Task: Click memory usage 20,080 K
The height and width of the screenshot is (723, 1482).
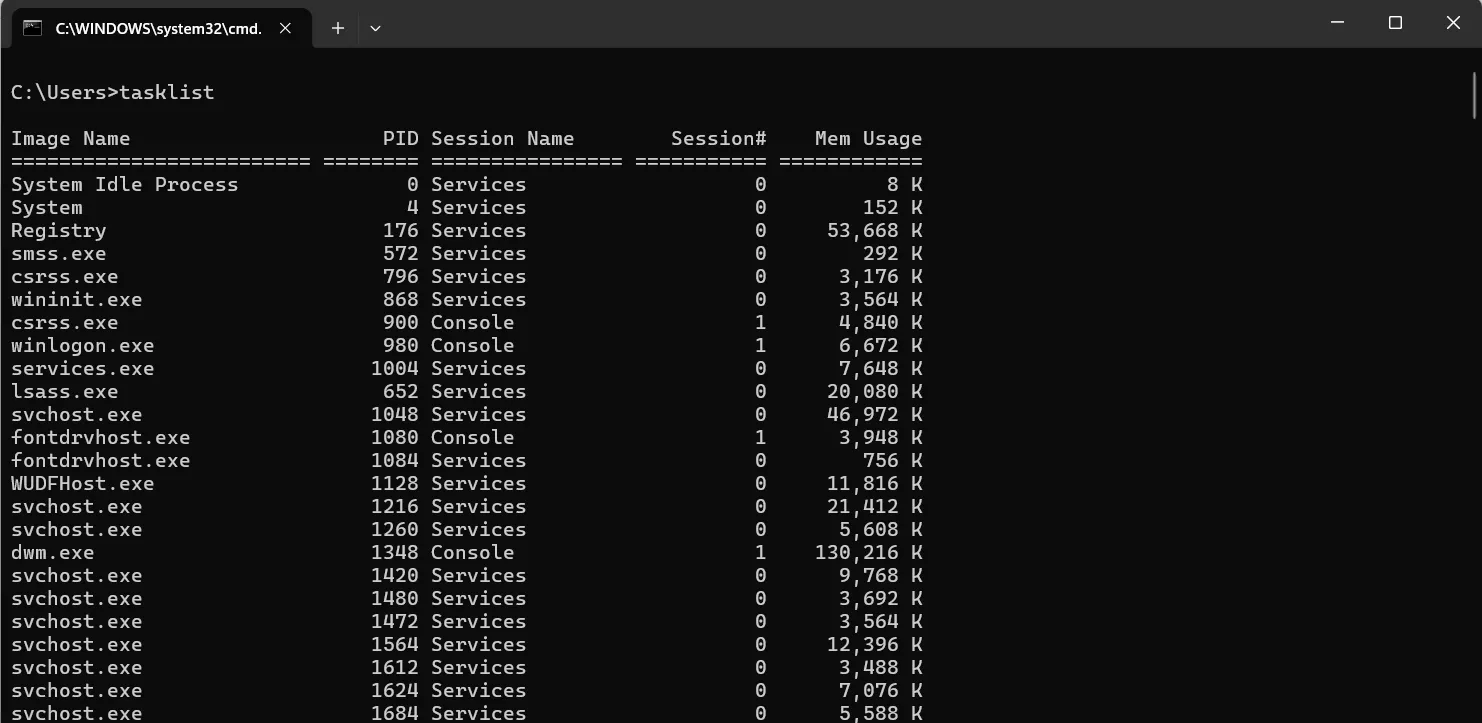Action: (875, 391)
